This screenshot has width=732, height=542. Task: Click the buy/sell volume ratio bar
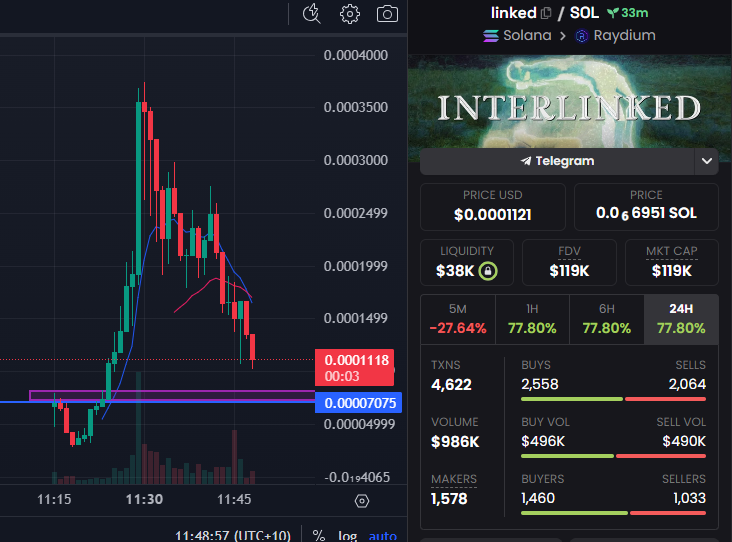pyautogui.click(x=613, y=456)
